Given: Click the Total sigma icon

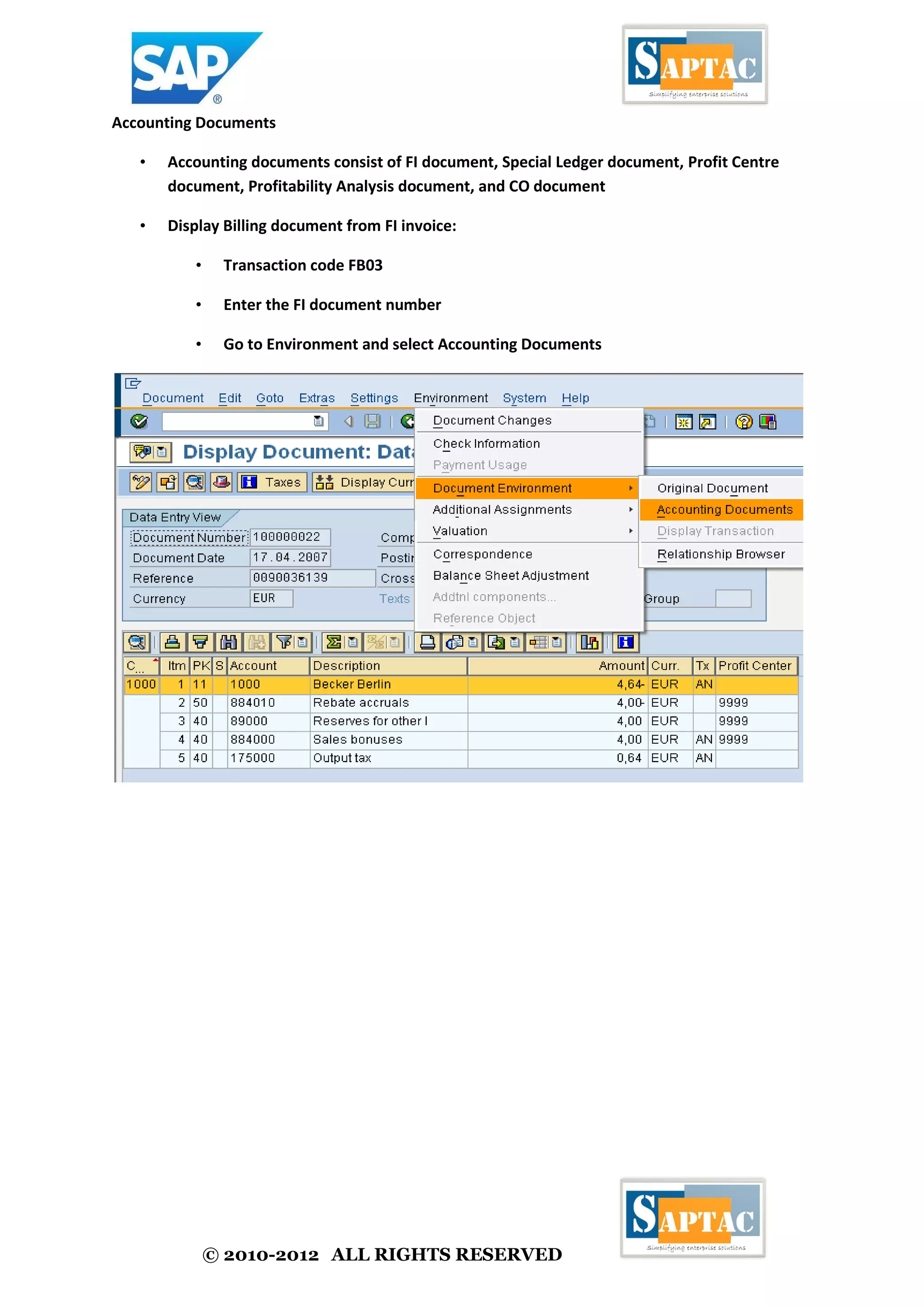Looking at the screenshot, I should (x=334, y=643).
